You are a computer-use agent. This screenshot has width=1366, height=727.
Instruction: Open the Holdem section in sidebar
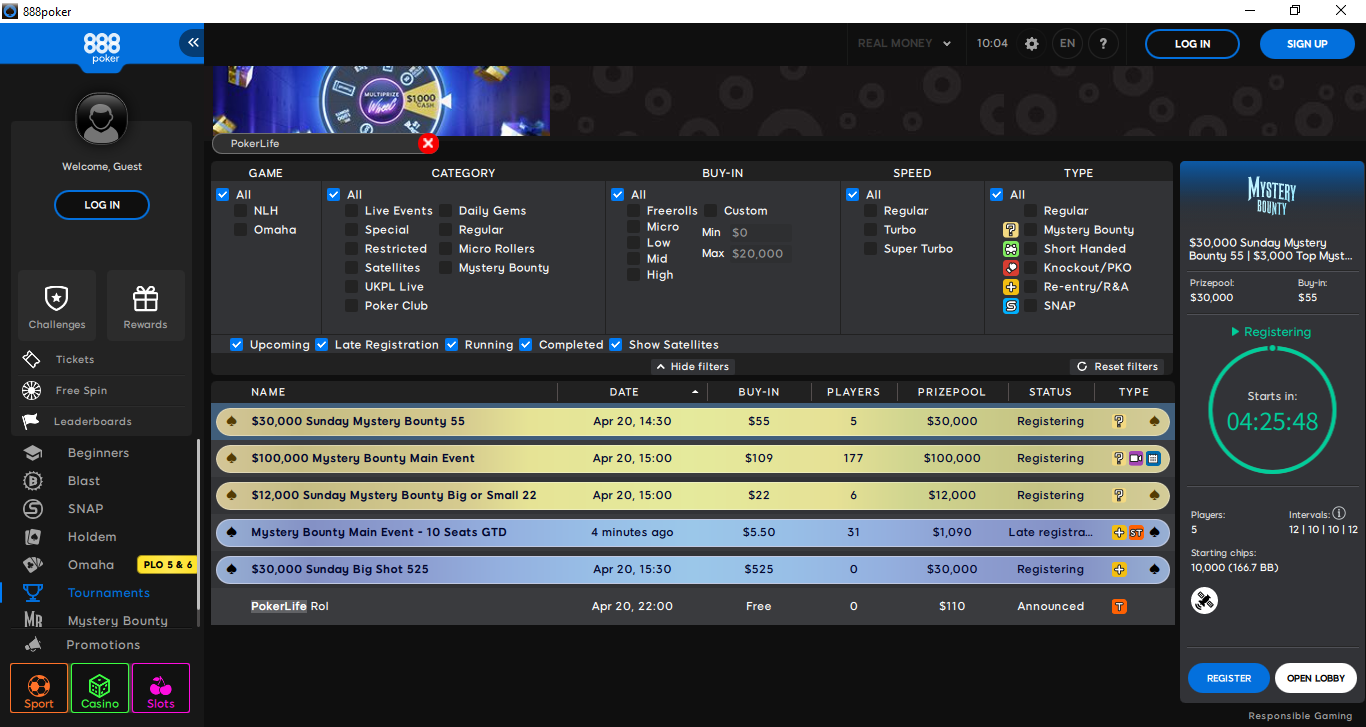coord(92,537)
